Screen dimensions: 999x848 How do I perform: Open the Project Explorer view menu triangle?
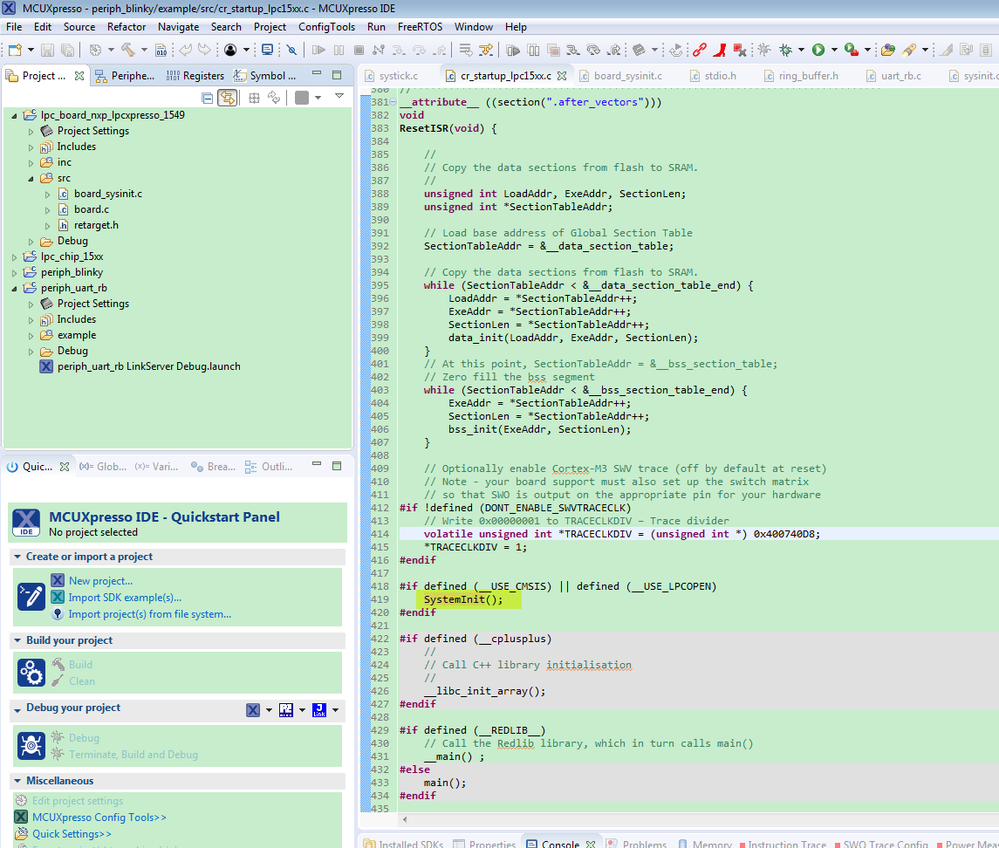(339, 97)
